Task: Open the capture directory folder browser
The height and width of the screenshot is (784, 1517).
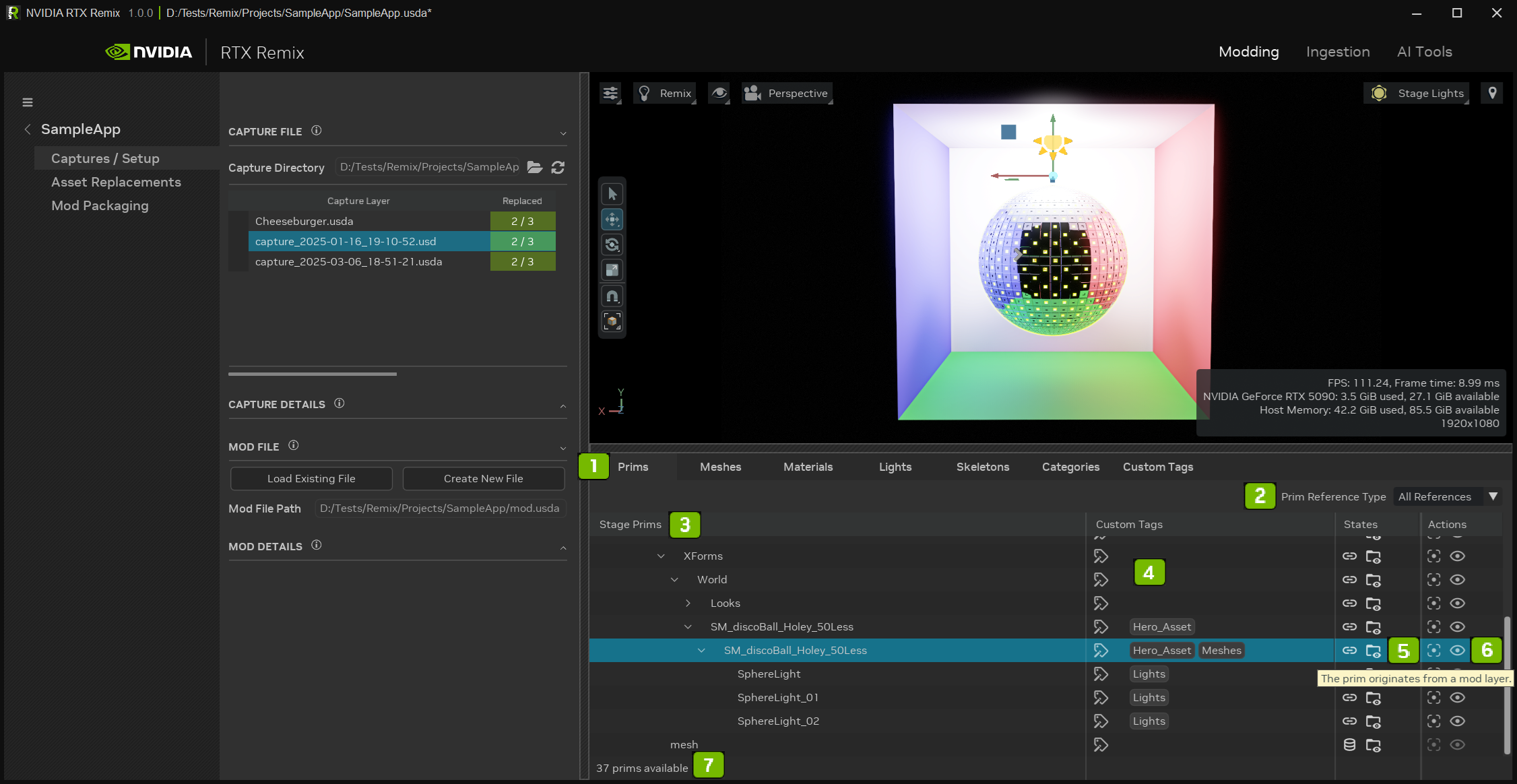Action: click(535, 167)
